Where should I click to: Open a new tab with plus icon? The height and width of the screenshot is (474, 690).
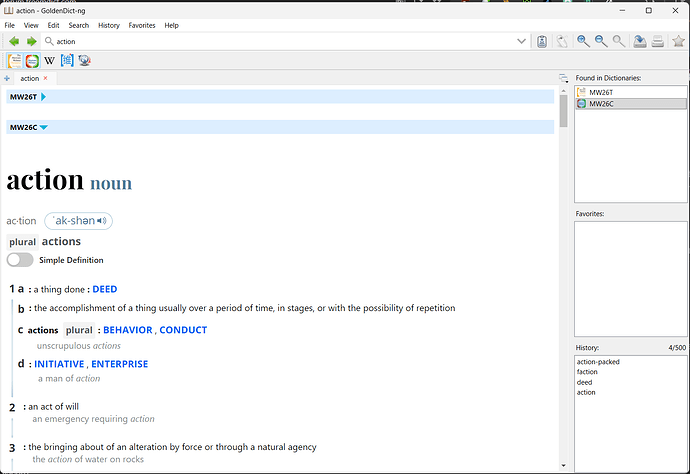pyautogui.click(x=7, y=78)
